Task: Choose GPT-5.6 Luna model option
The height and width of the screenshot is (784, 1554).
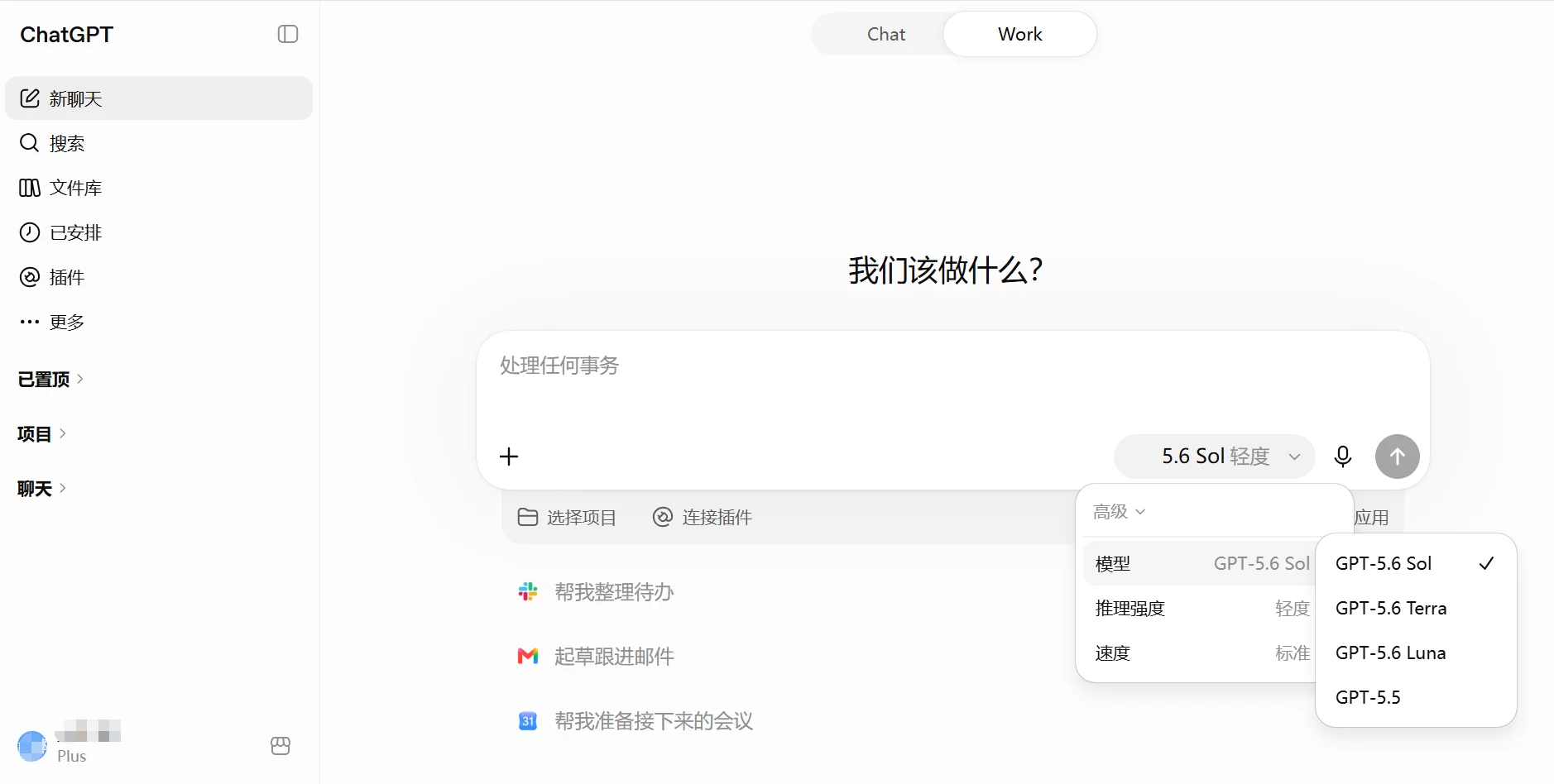Action: click(1416, 653)
